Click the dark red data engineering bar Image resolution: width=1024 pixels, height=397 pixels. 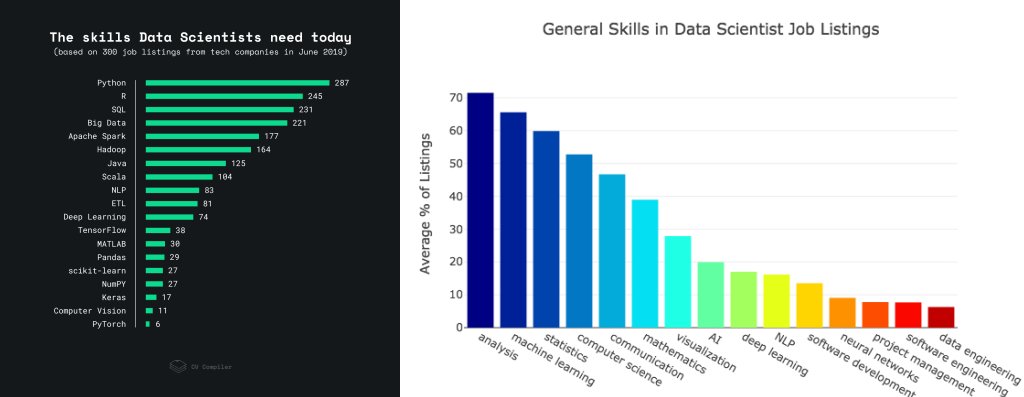(941, 317)
